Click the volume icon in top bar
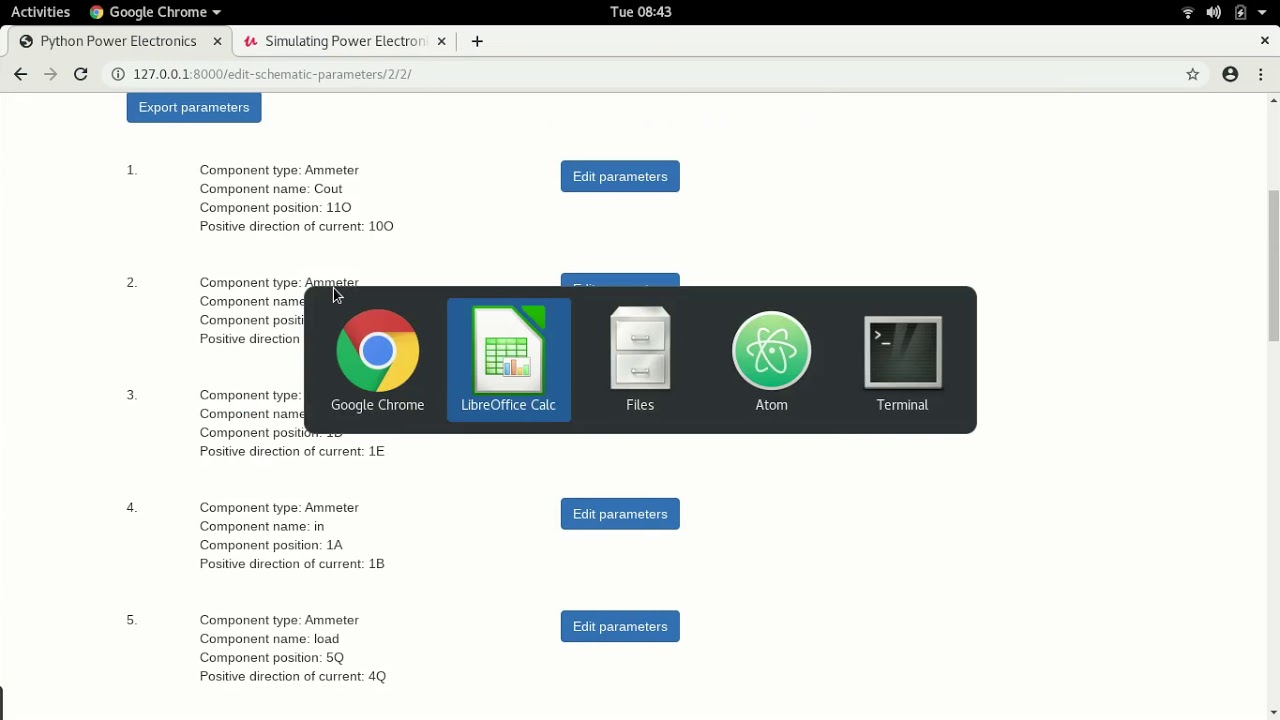Screen dimensions: 1280x720 [x=1213, y=12]
